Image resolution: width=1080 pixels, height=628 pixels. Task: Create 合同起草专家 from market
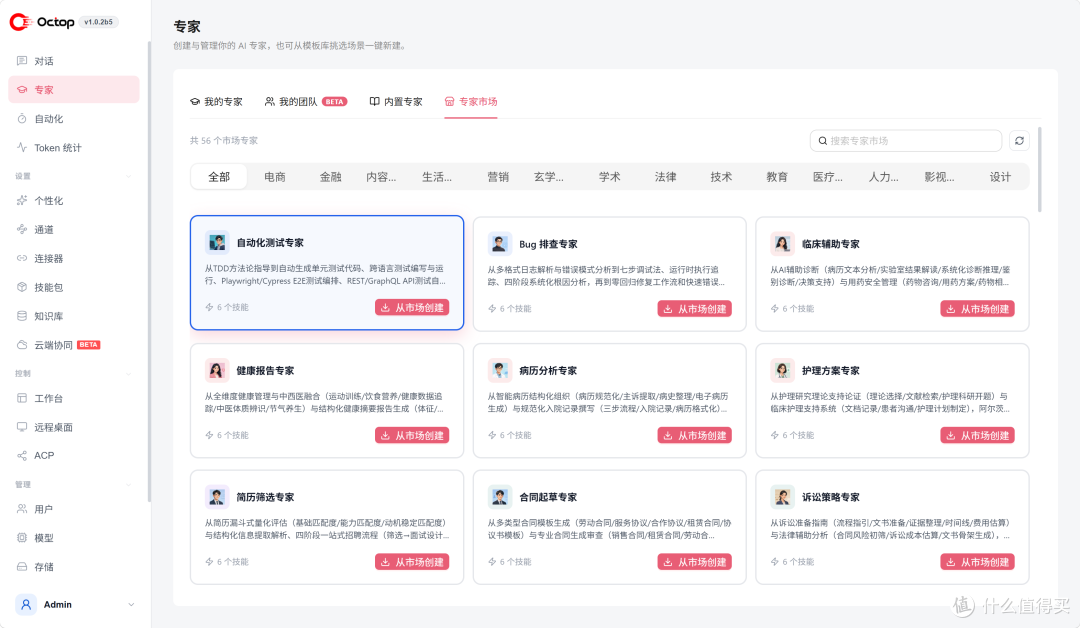point(694,562)
